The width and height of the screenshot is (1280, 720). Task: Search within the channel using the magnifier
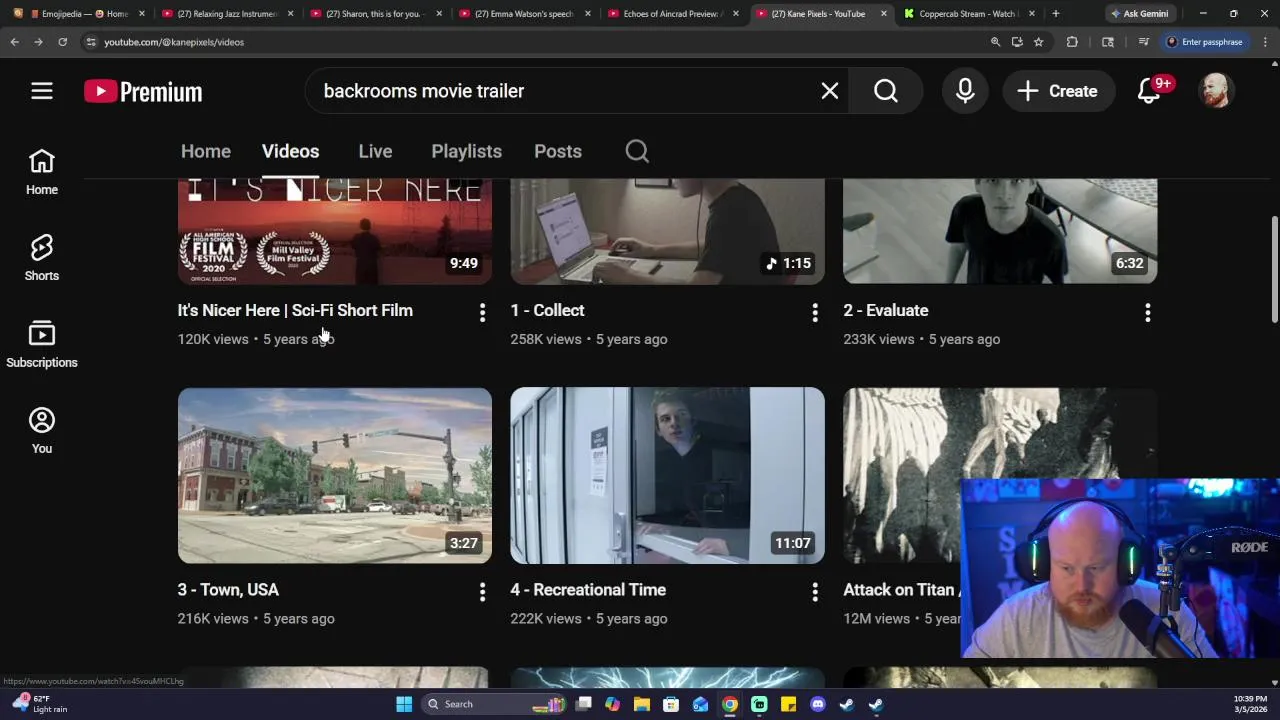637,151
